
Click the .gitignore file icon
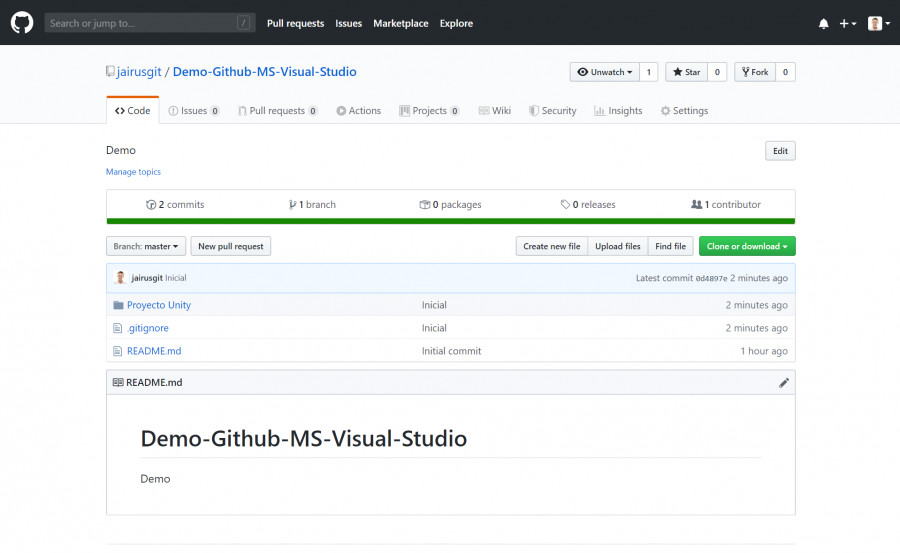click(x=118, y=328)
